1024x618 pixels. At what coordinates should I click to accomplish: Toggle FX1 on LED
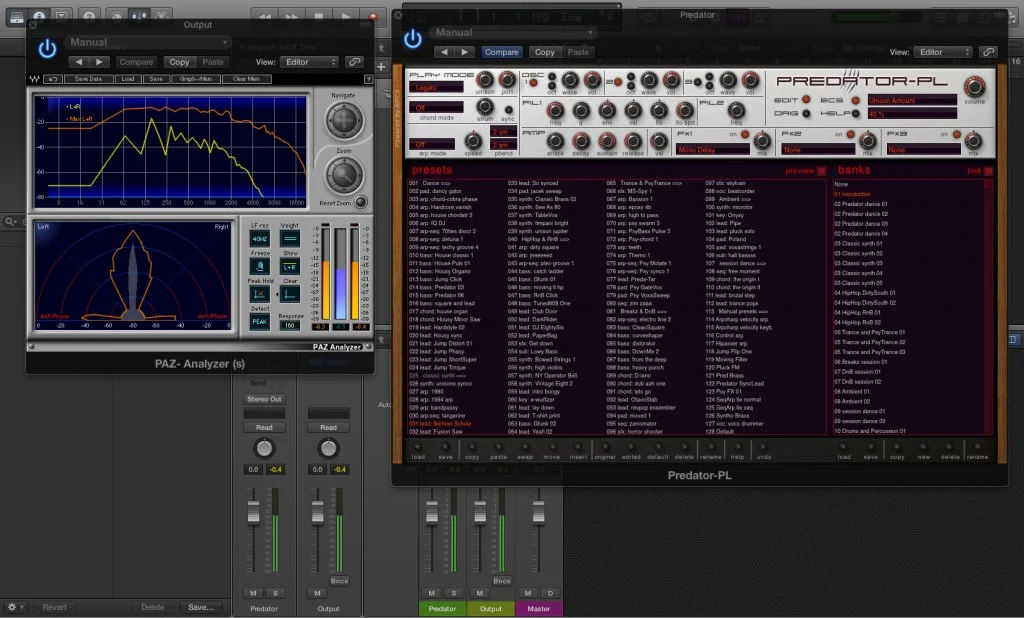pyautogui.click(x=744, y=135)
